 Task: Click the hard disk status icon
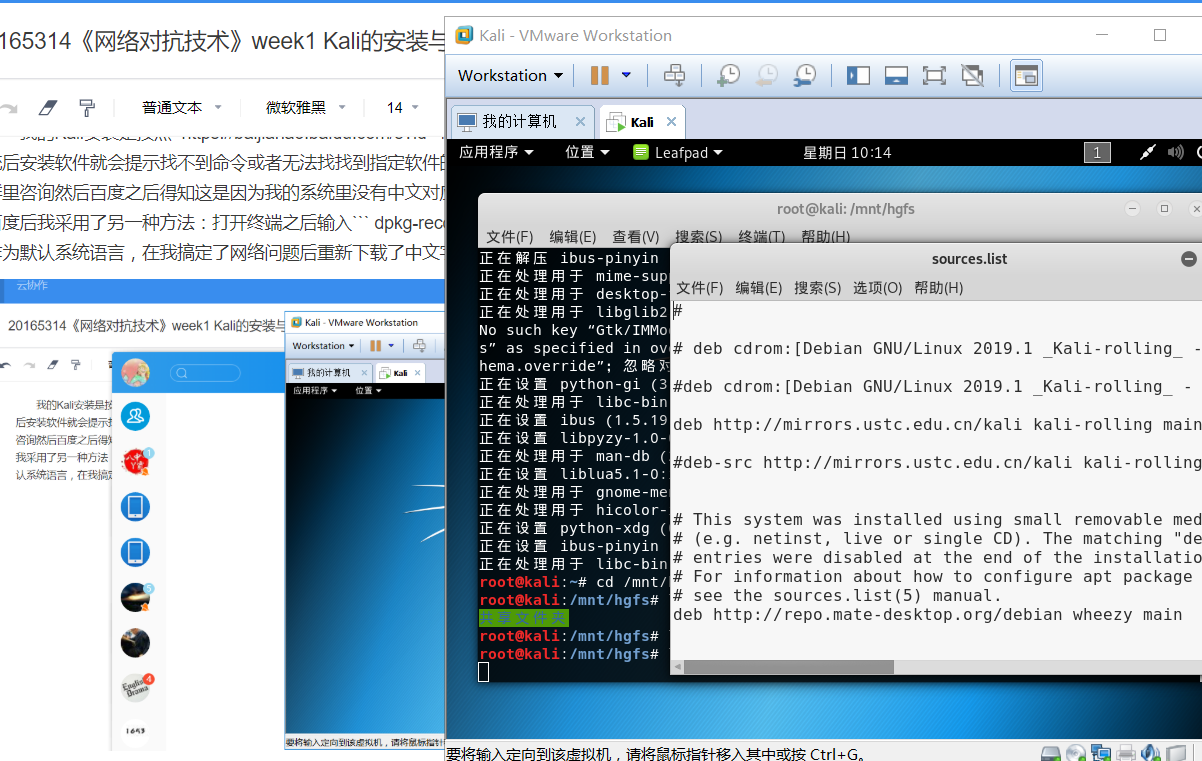1050,752
